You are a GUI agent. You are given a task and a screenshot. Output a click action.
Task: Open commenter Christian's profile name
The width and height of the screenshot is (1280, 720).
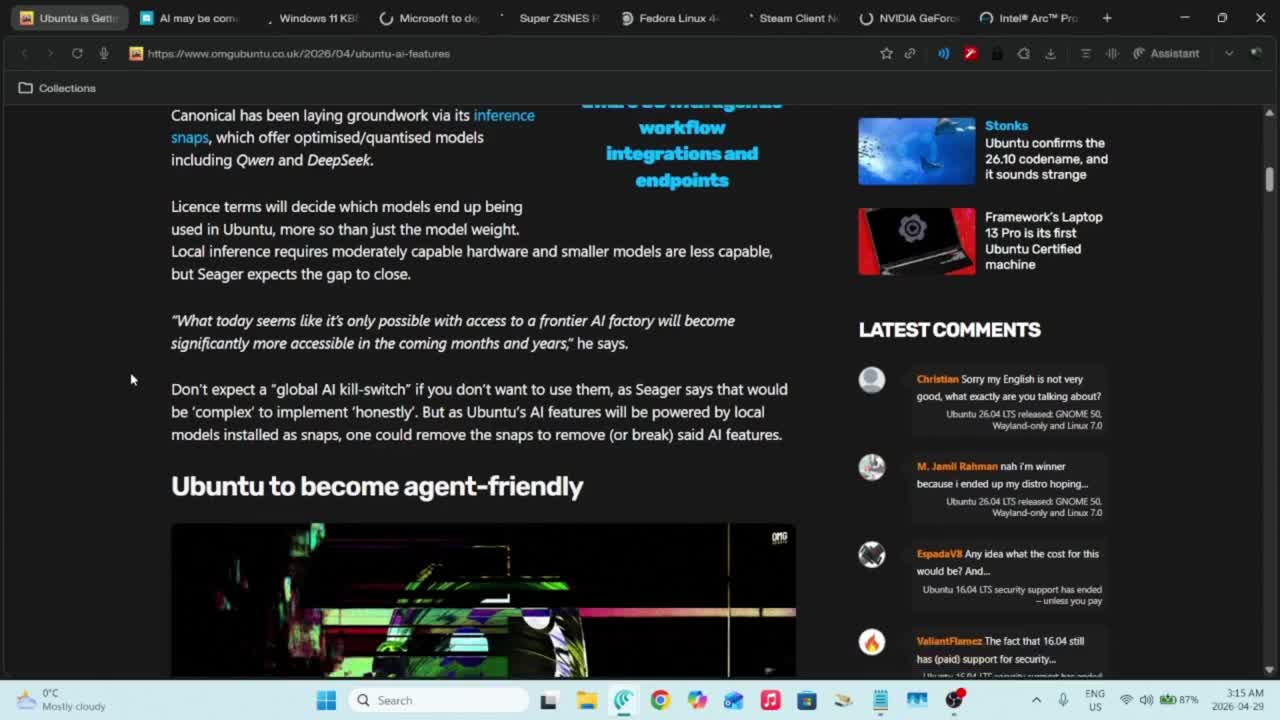tap(937, 379)
